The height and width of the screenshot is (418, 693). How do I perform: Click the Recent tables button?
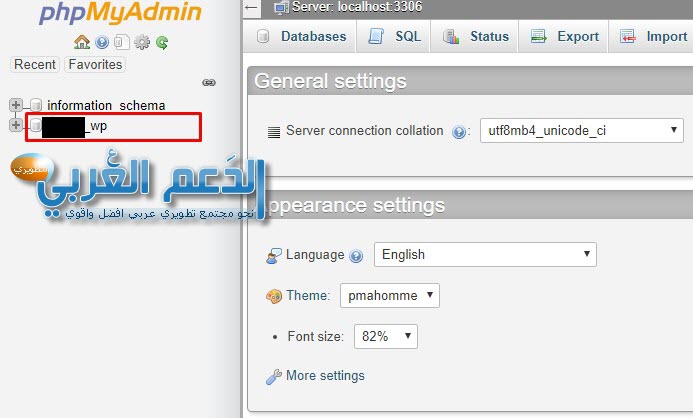coord(35,64)
